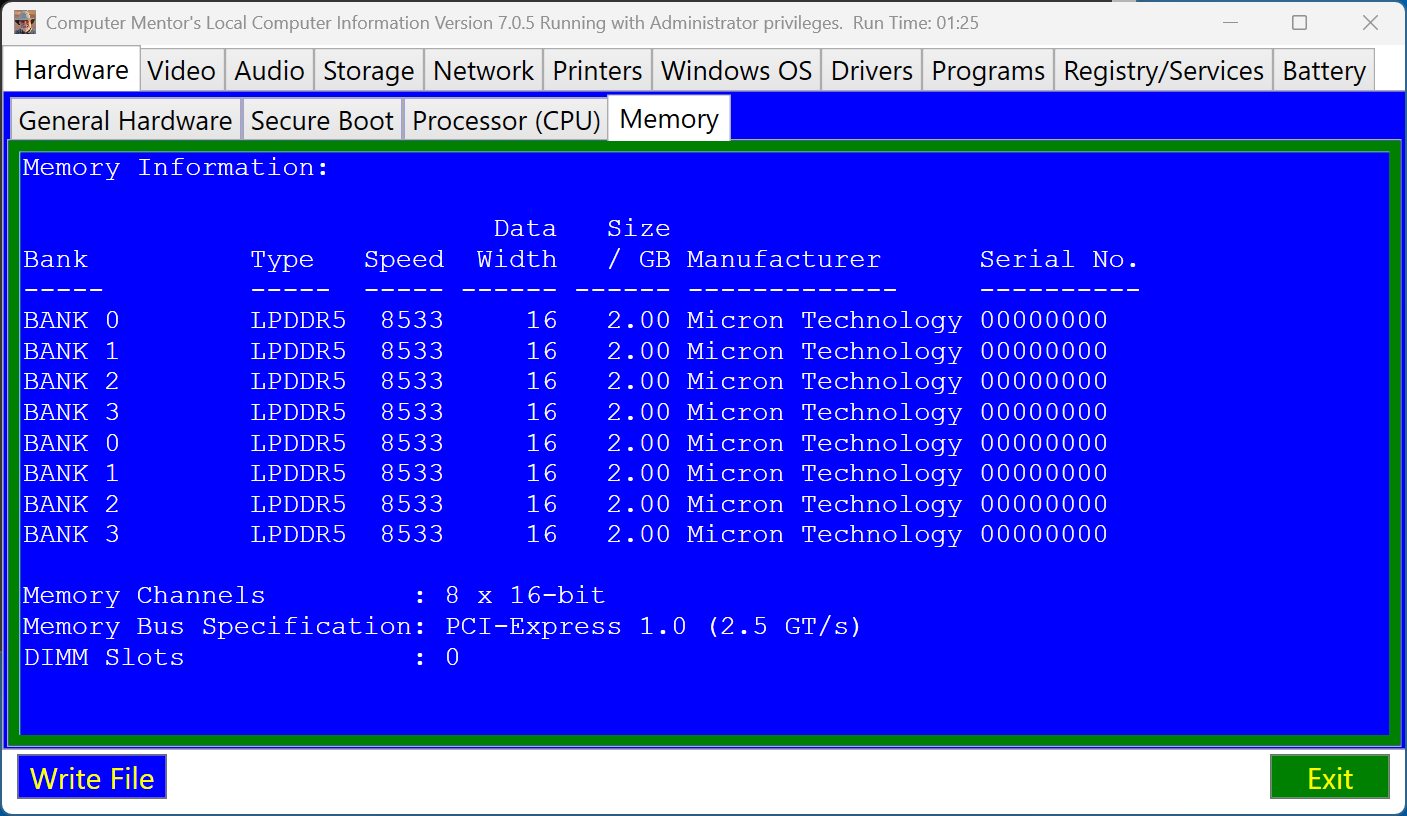
Task: Click the Serial No. column header
Action: click(x=1059, y=260)
